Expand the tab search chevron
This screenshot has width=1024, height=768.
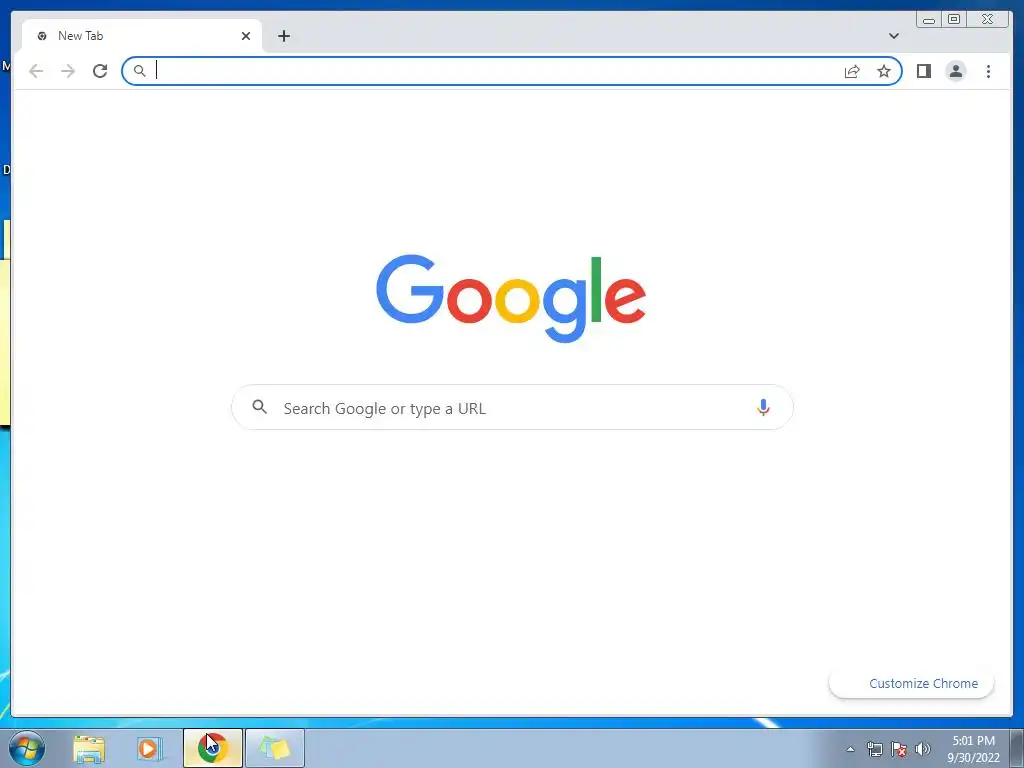point(894,36)
